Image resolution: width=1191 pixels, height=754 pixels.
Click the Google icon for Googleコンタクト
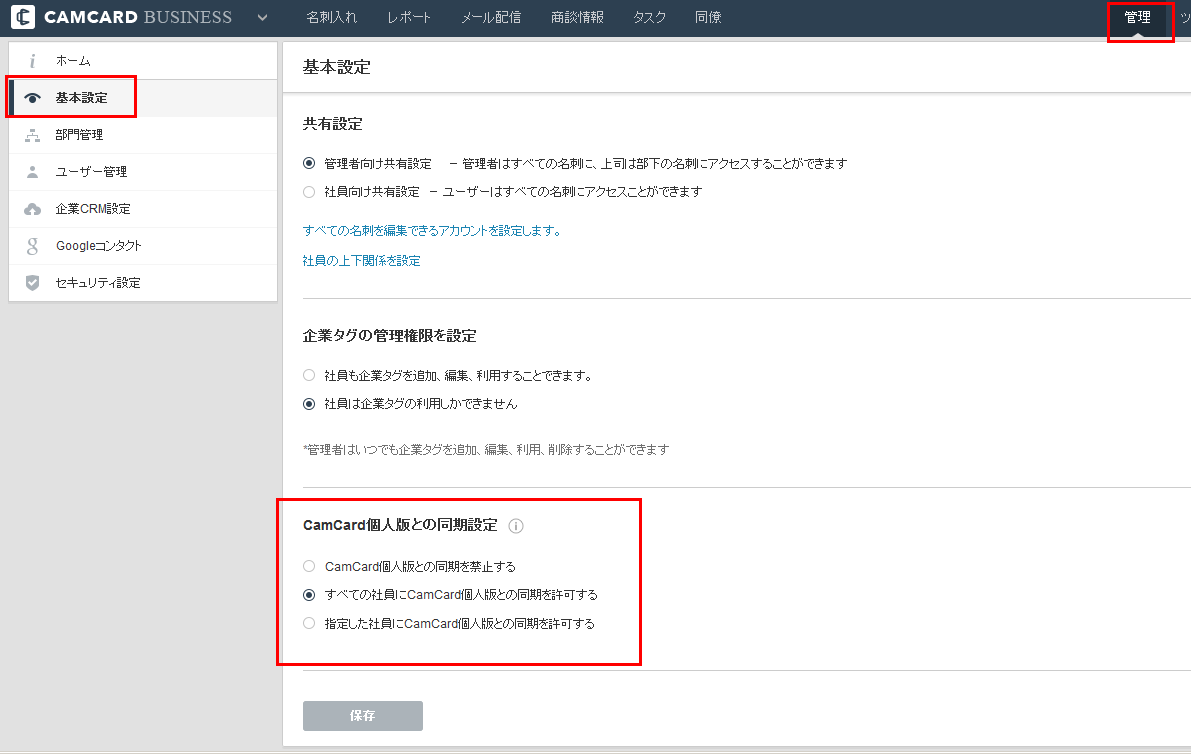pyautogui.click(x=32, y=246)
